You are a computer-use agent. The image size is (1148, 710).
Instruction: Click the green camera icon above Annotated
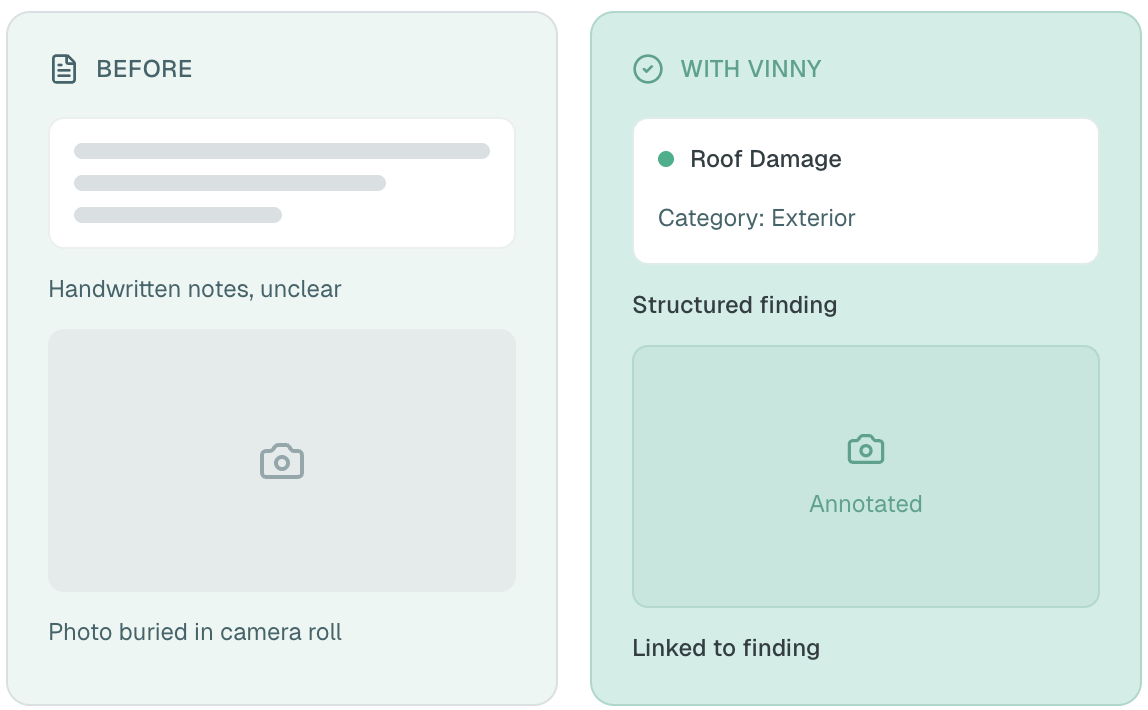pyautogui.click(x=866, y=449)
